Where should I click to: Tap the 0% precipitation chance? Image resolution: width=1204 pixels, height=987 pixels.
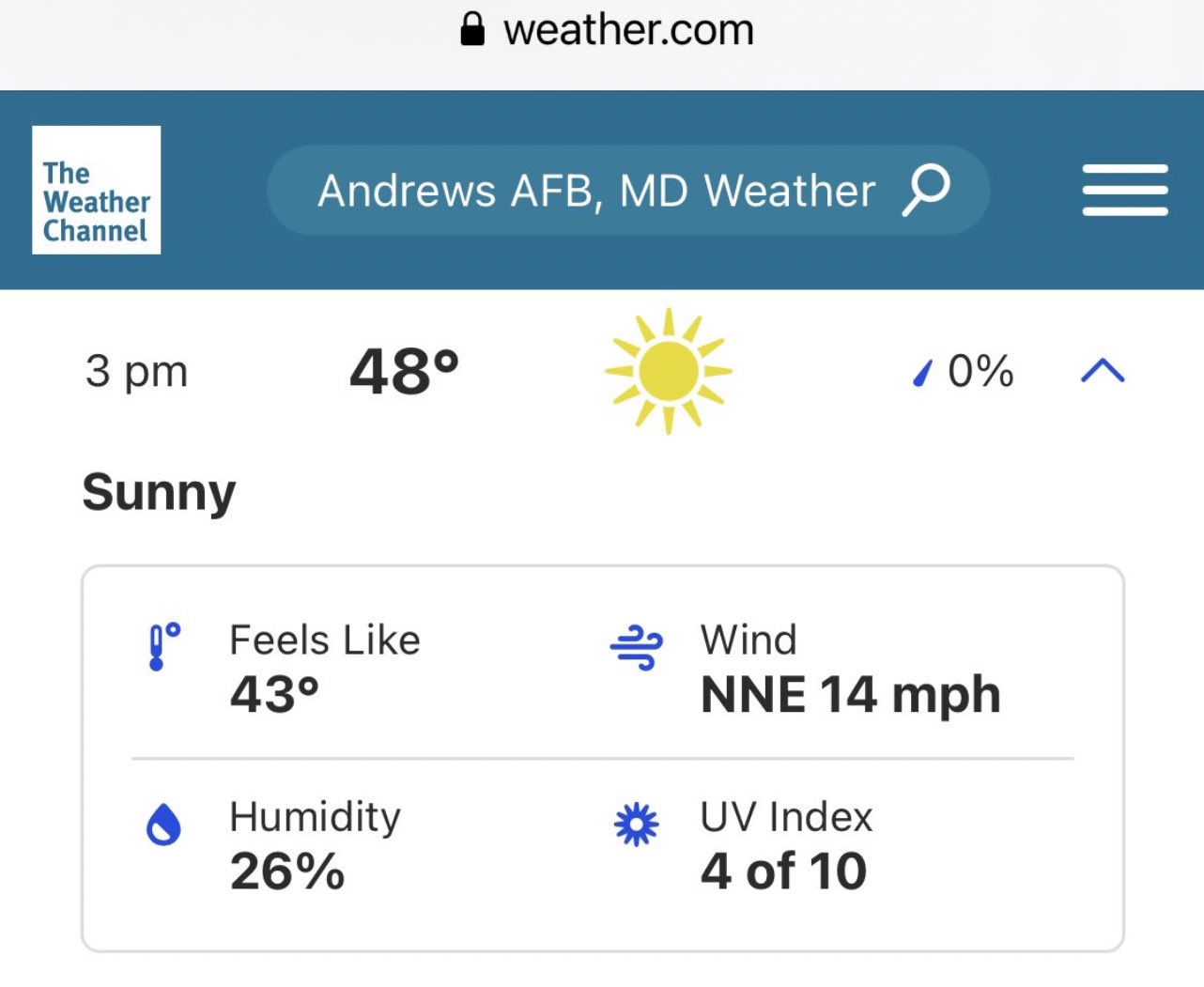click(x=980, y=371)
